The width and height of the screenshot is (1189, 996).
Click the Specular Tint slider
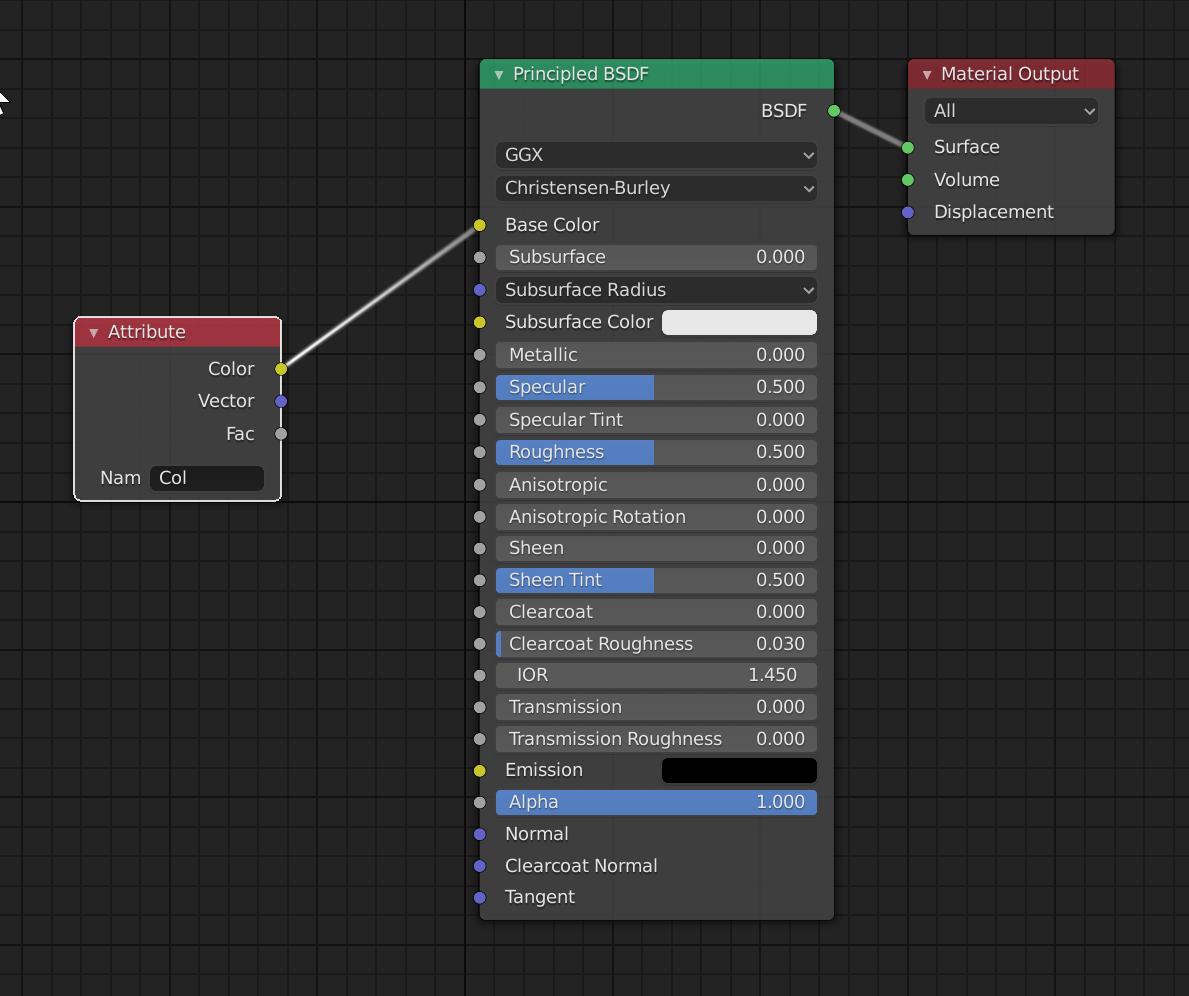point(656,419)
